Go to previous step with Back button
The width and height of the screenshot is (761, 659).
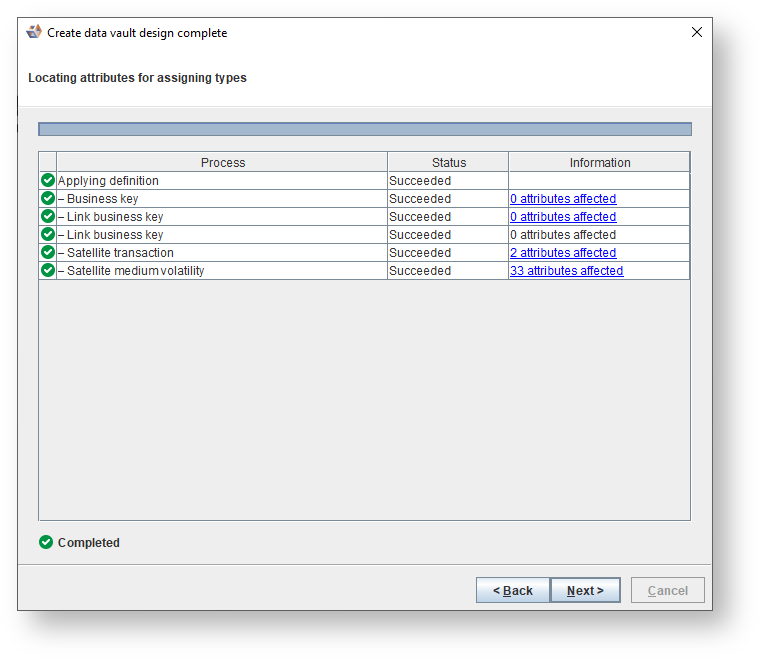click(512, 591)
